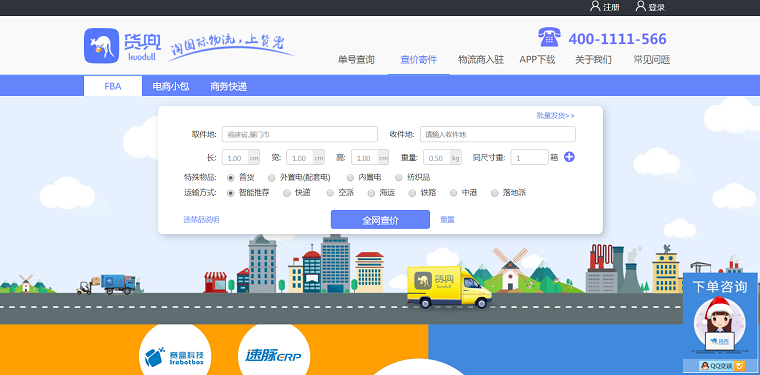Open 常见问题 FAQ menu item
Viewport: 760px width, 375px height.
coord(652,60)
